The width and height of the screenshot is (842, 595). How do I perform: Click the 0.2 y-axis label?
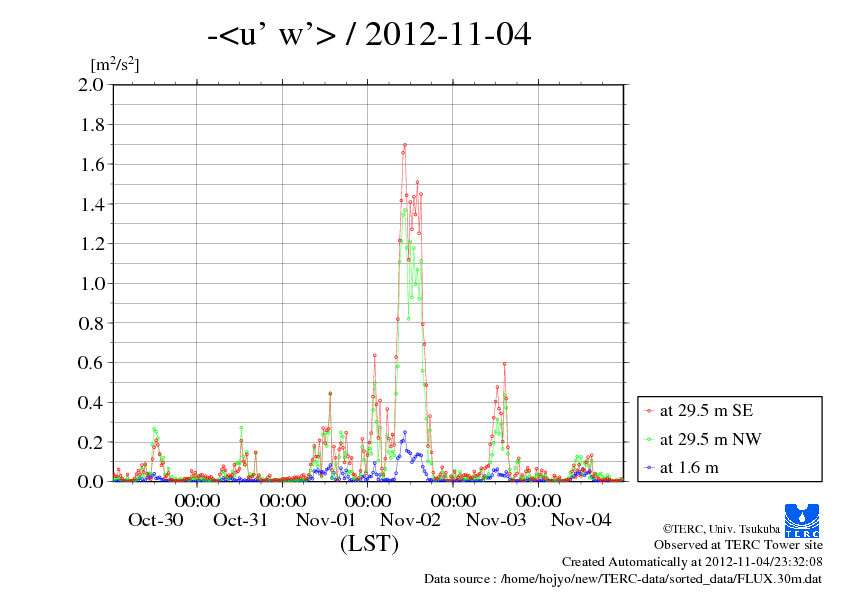(x=91, y=442)
